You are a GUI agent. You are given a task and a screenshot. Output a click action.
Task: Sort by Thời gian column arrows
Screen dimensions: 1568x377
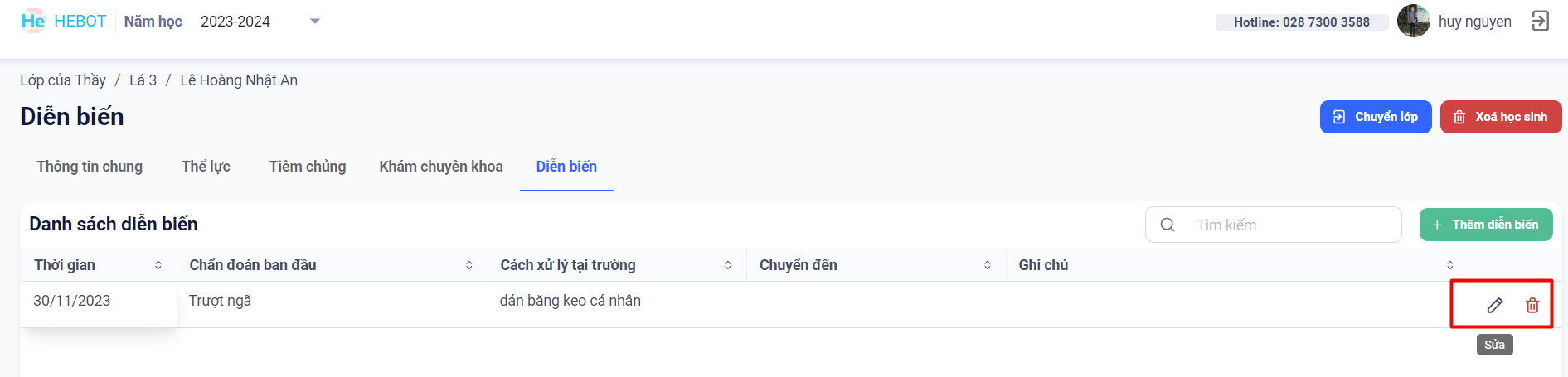coord(158,265)
